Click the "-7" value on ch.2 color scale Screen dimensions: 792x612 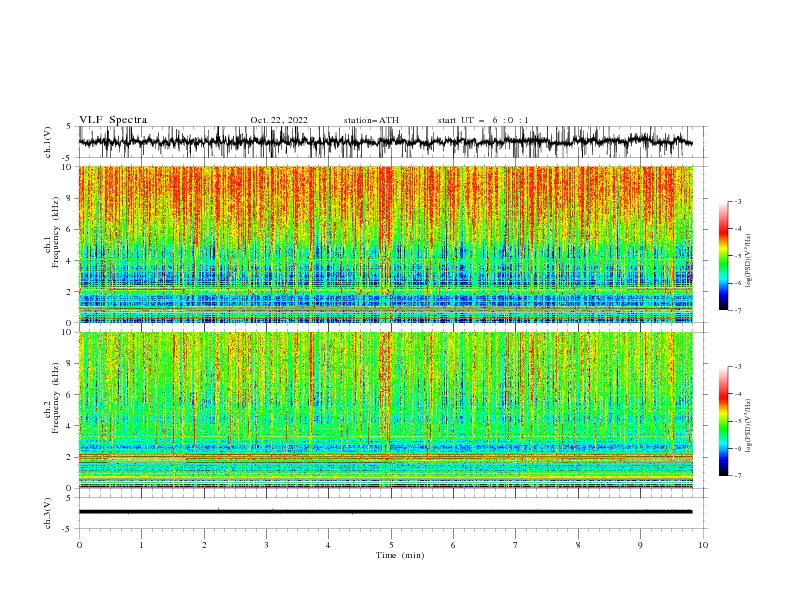pos(738,476)
